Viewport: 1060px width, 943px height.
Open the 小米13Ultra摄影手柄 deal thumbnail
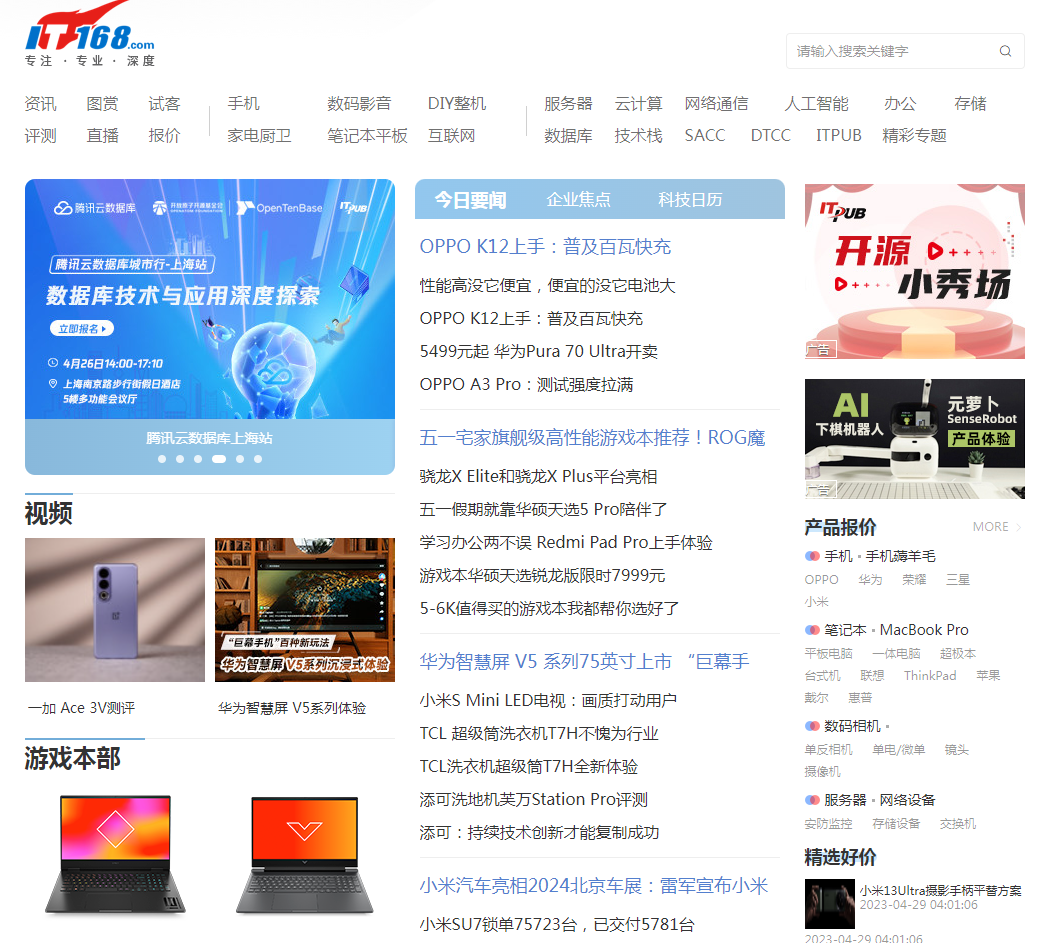[829, 903]
